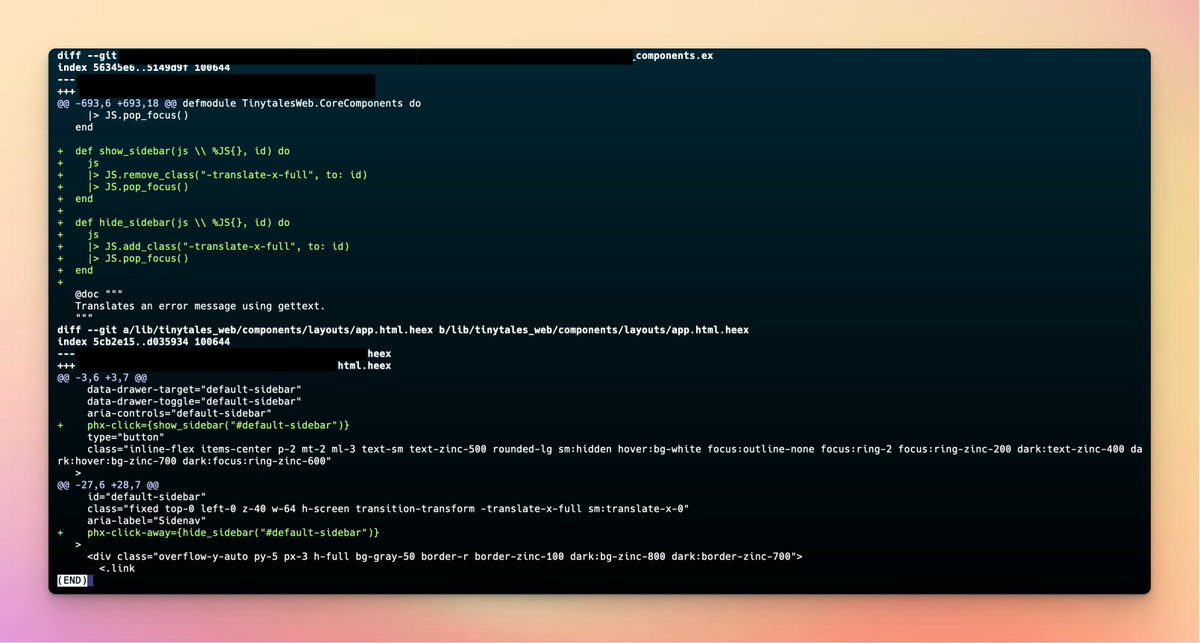Click the class="fixed top-0 left-0..." line

click(x=388, y=508)
